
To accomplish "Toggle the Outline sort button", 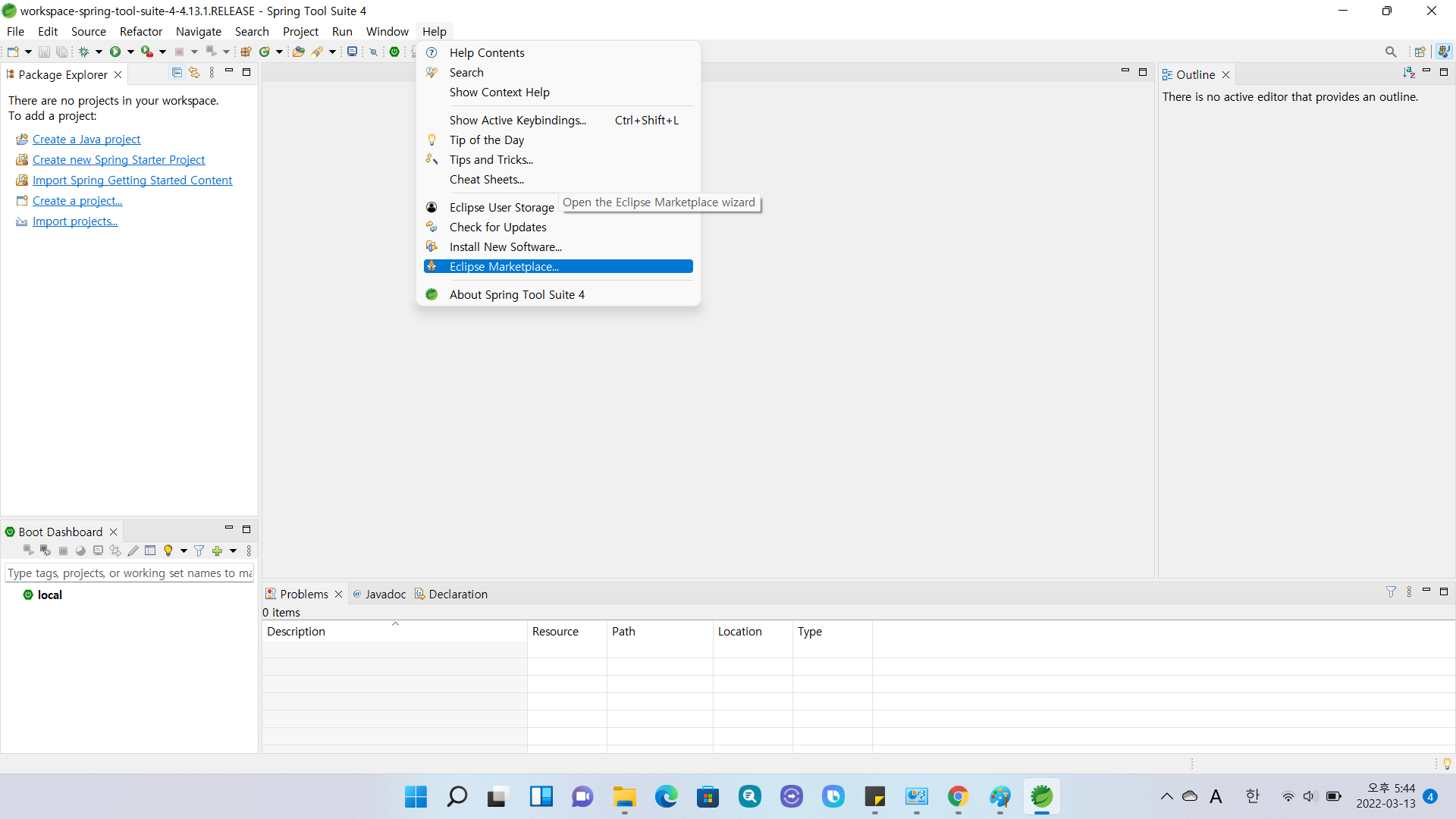I will click(1409, 73).
